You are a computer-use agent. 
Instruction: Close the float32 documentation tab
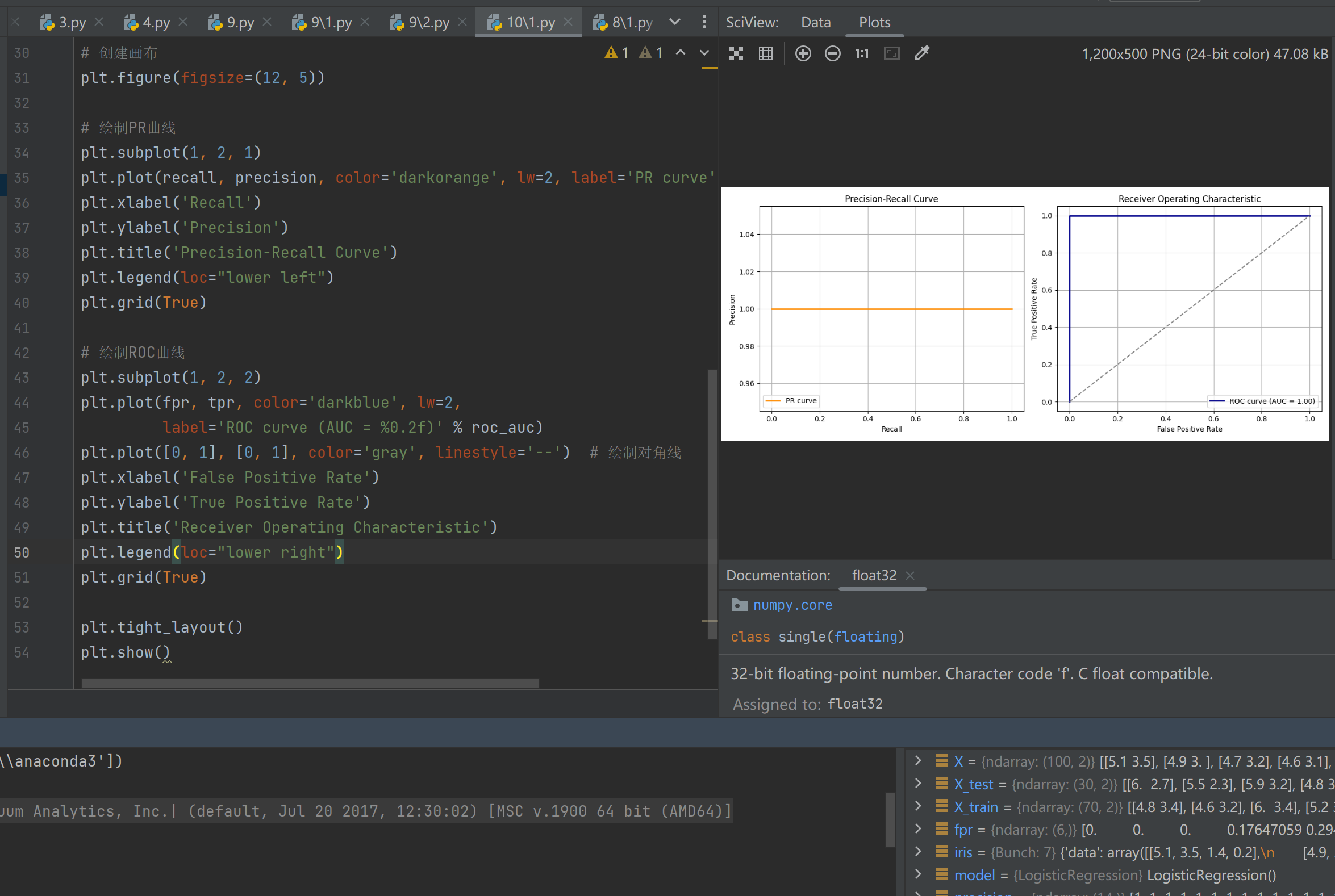(x=910, y=575)
